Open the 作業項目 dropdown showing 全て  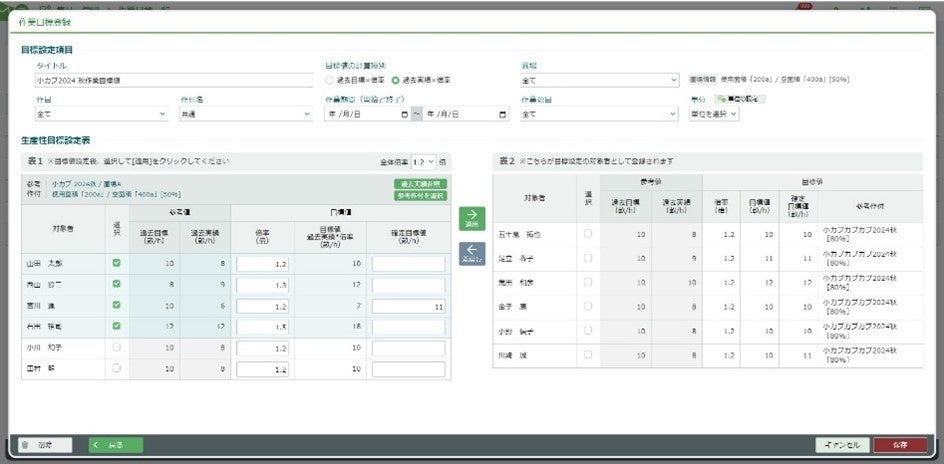[x=600, y=114]
